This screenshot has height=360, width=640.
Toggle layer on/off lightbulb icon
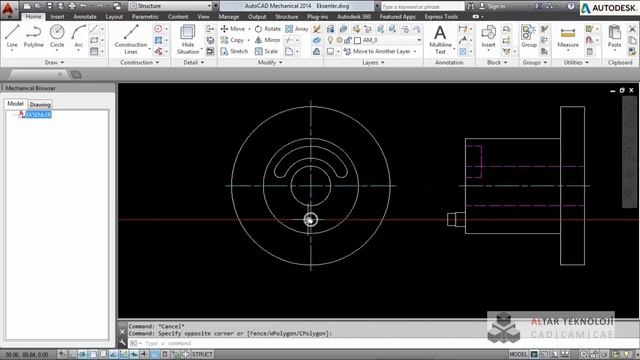pyautogui.click(x=330, y=40)
